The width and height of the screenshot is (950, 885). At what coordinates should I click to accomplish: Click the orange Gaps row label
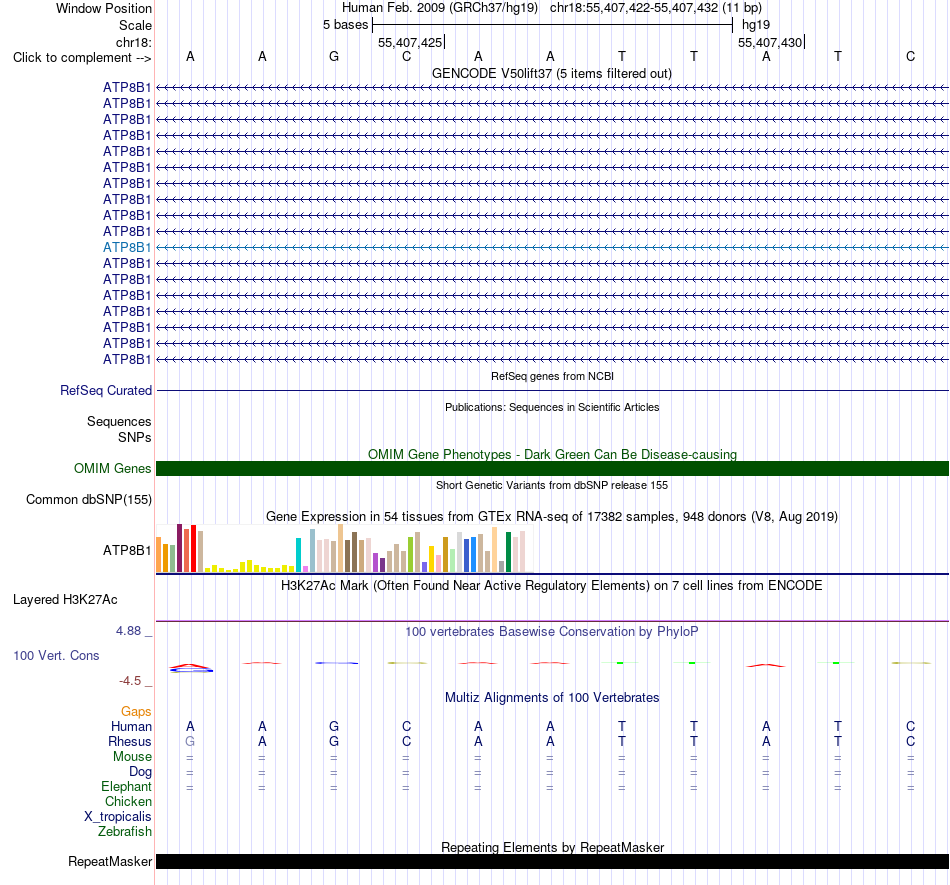click(136, 711)
